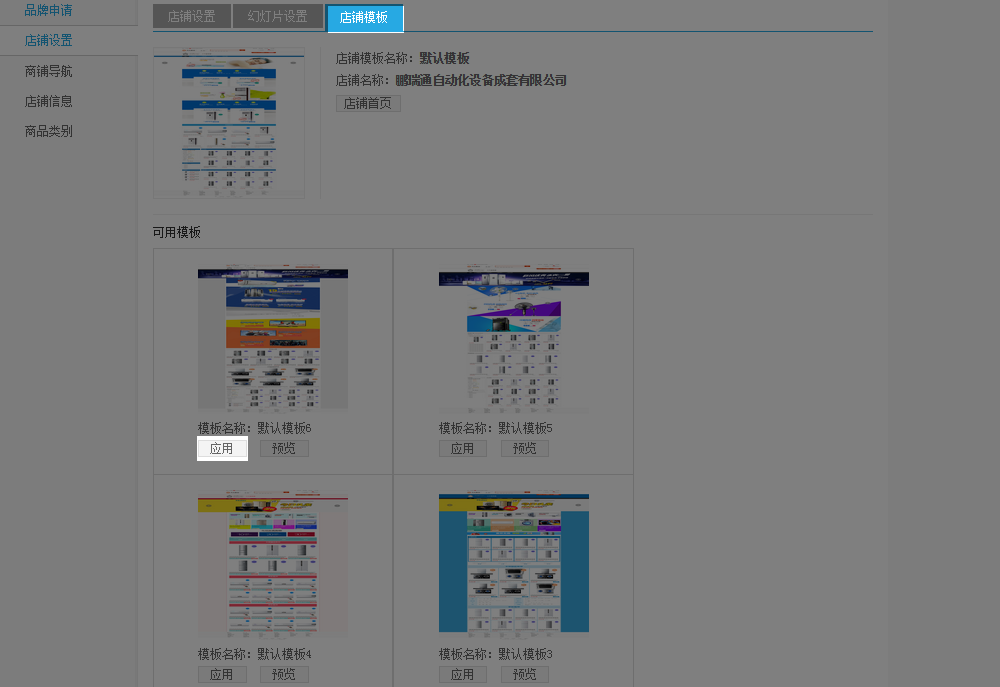Go to 商铺导航 in the sidebar
This screenshot has width=1000, height=687.
[x=48, y=72]
